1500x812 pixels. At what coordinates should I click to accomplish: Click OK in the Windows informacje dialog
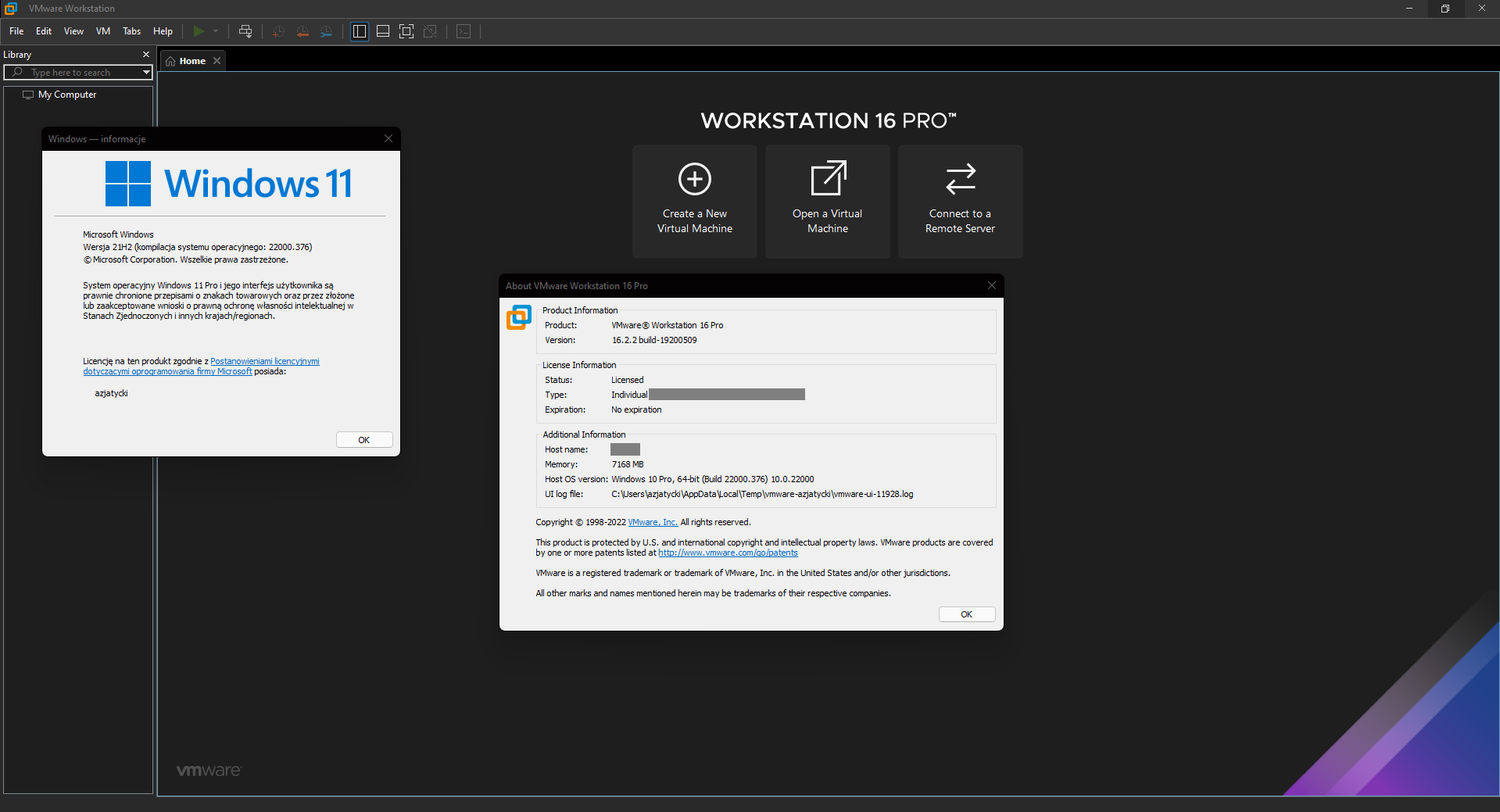[x=364, y=440]
